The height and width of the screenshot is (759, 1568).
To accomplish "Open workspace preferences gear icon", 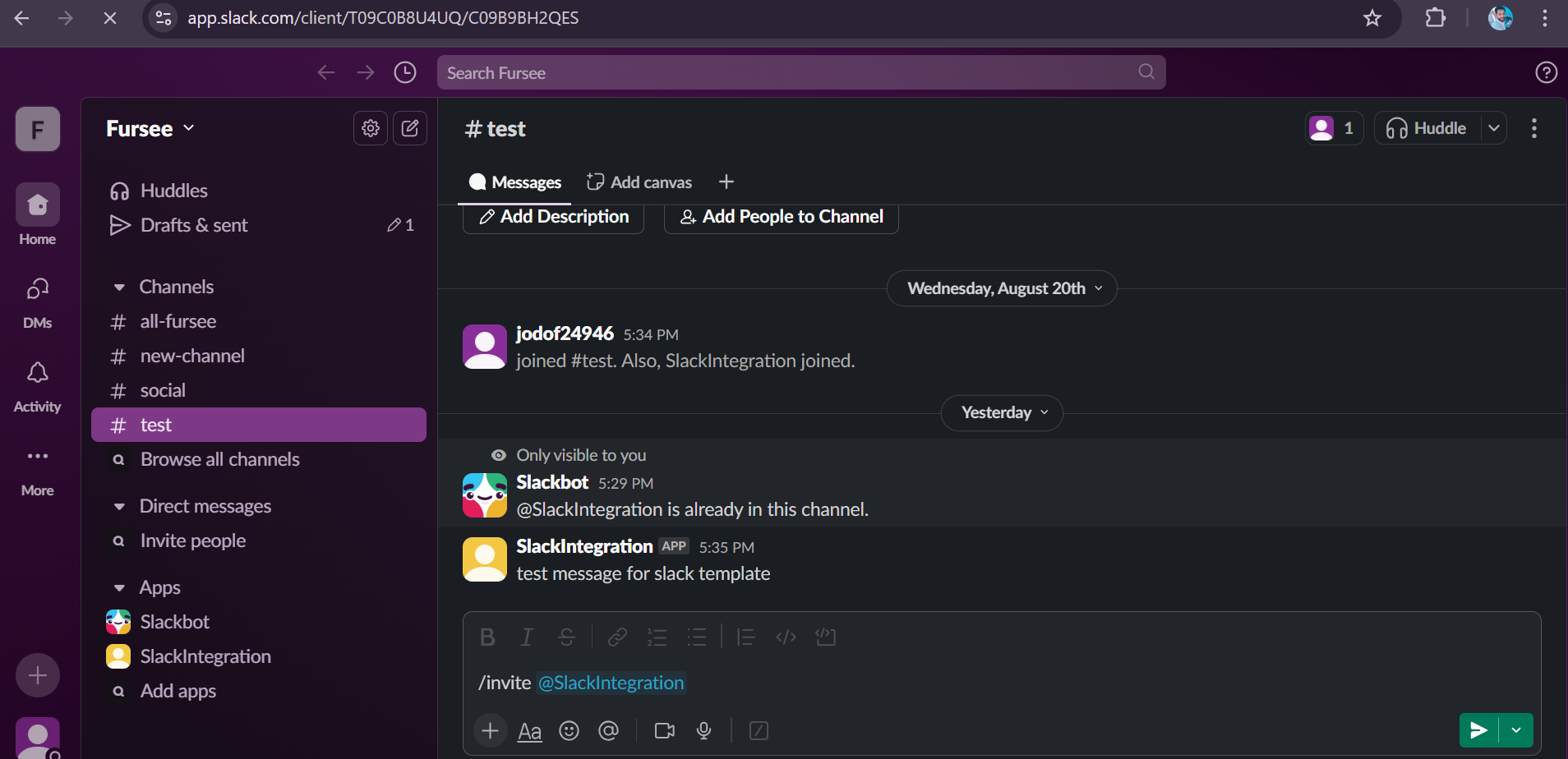I will coord(371,128).
